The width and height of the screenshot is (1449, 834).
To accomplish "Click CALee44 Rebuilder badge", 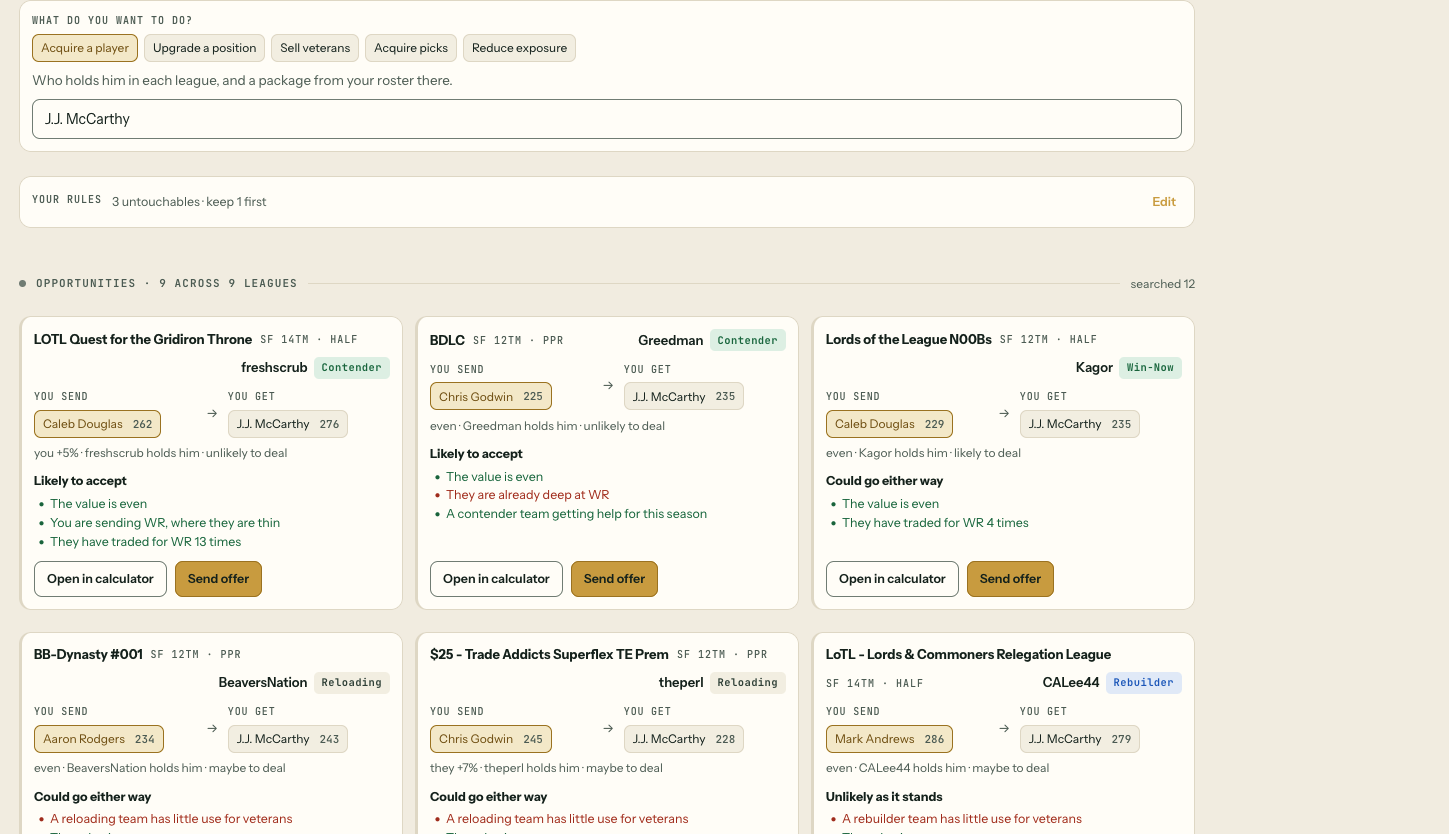I will point(1144,683).
